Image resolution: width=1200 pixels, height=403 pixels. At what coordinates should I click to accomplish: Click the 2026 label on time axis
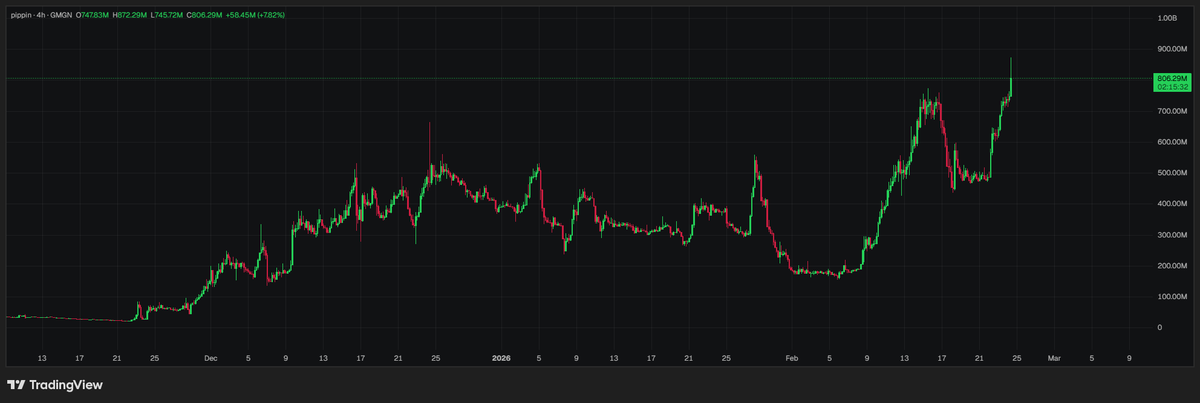501,357
